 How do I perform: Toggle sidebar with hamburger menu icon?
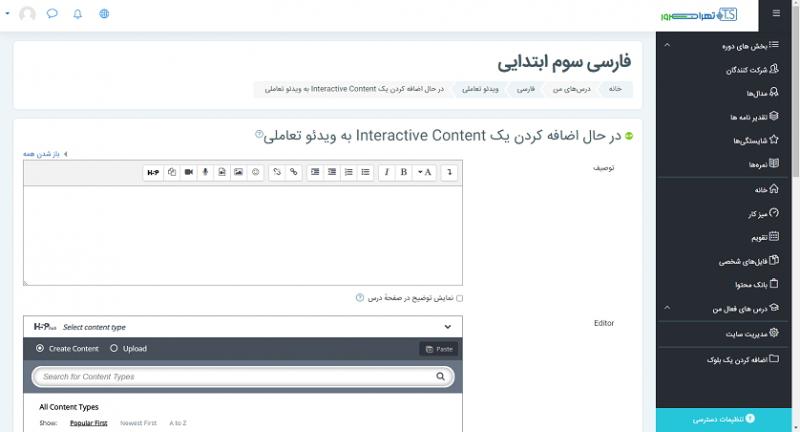776,13
